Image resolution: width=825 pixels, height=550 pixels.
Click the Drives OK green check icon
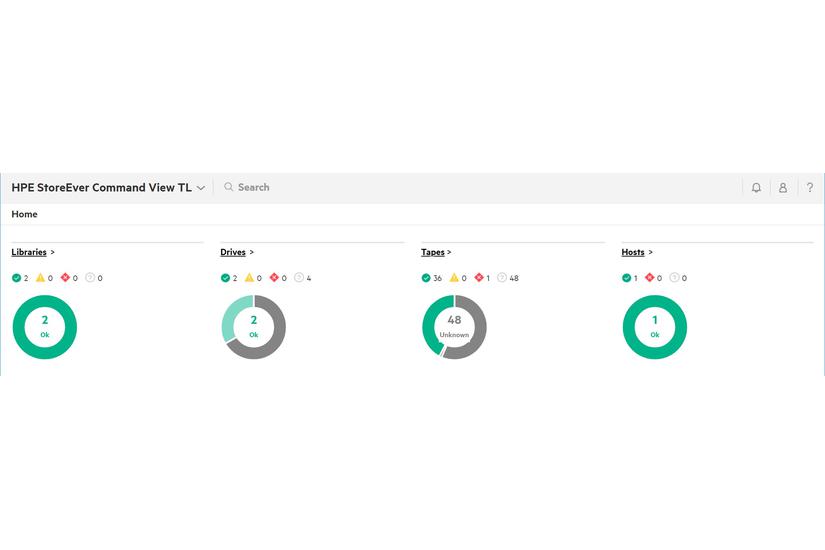pos(225,278)
